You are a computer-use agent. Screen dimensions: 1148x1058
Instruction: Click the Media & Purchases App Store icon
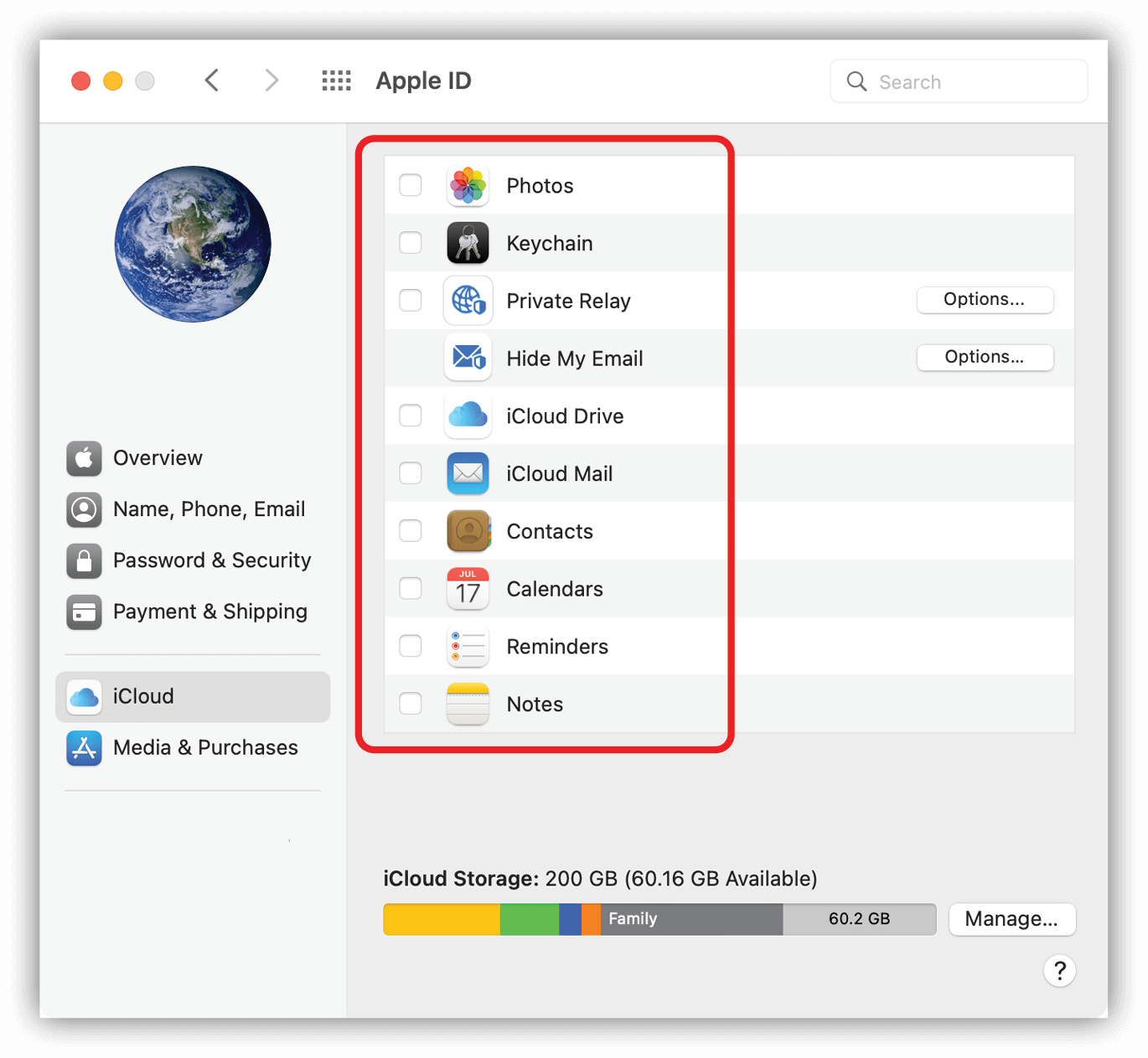(84, 747)
